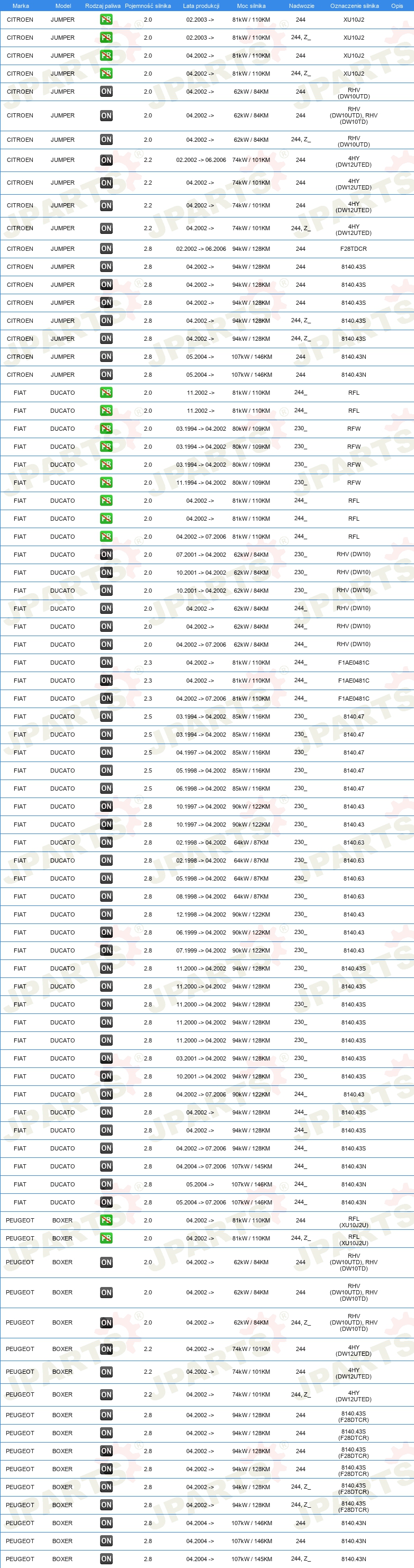The height and width of the screenshot is (1568, 414).
Task: Click ON icon in Fiat 2.5 06.1998 -> 04.2002 row
Action: pos(106,788)
